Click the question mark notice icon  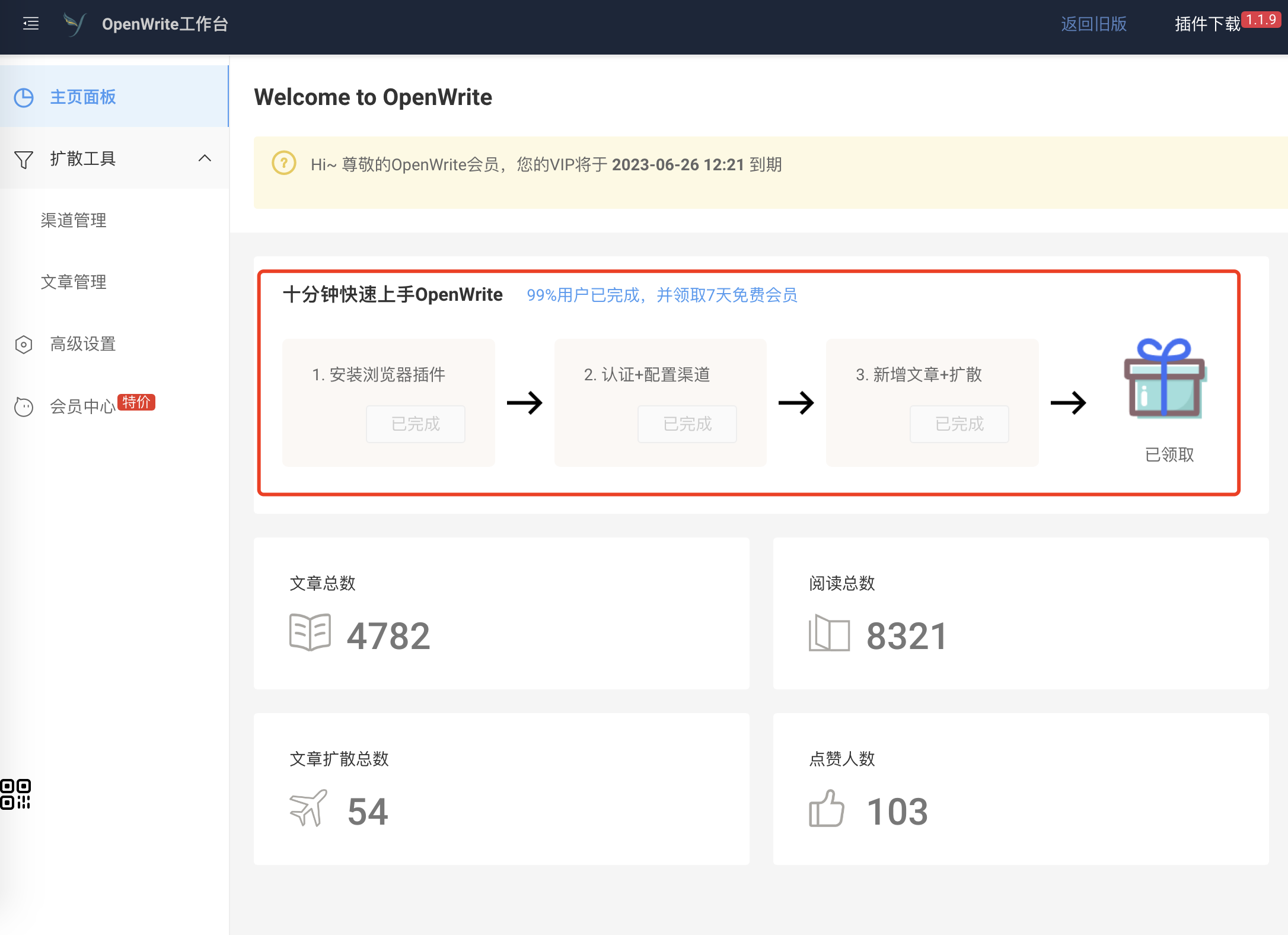point(283,163)
